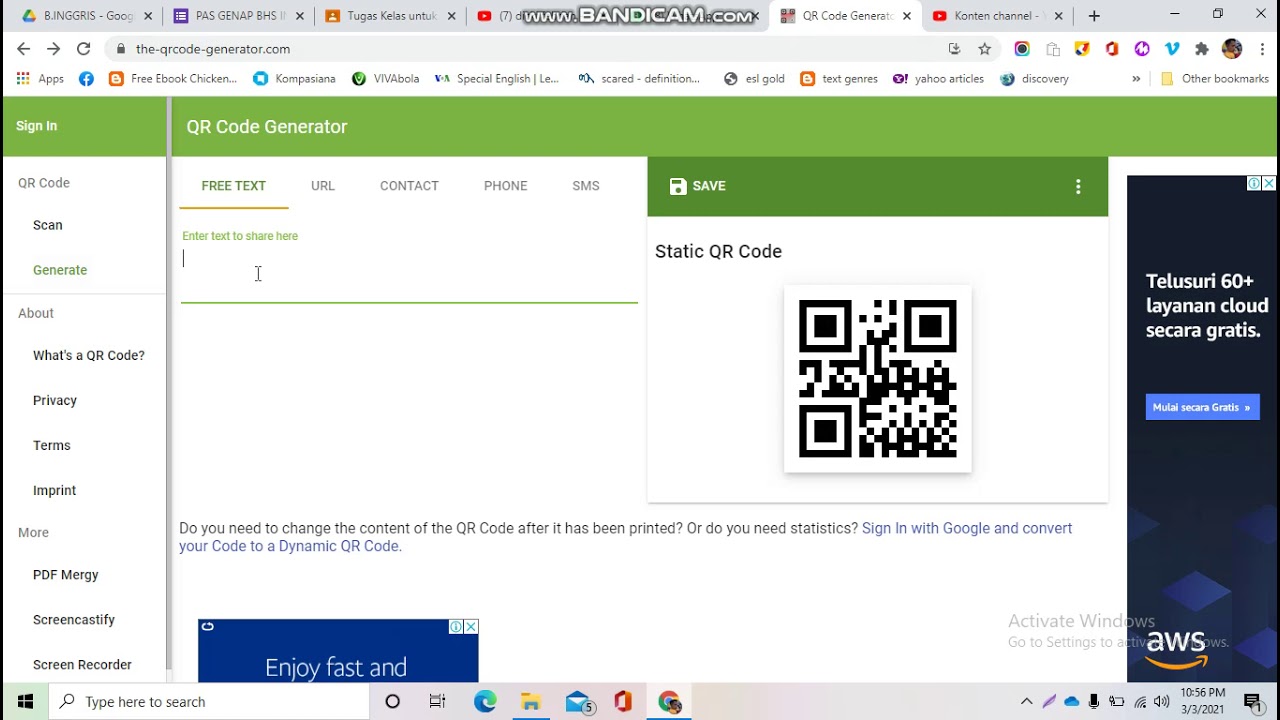This screenshot has width=1280, height=720.
Task: Click the generated QR code image
Action: tap(878, 379)
